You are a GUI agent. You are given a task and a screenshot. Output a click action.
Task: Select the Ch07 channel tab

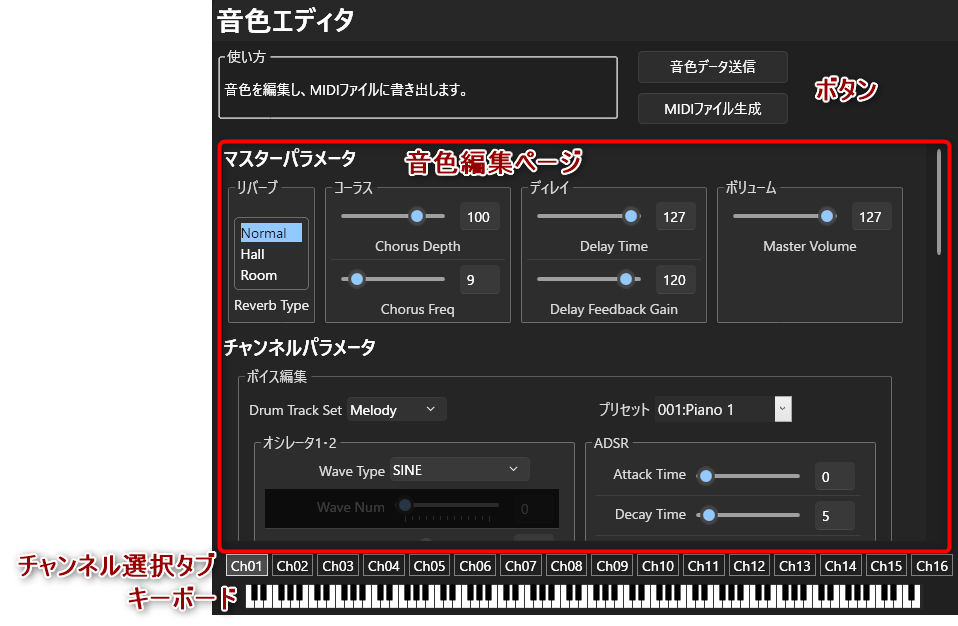pyautogui.click(x=521, y=566)
